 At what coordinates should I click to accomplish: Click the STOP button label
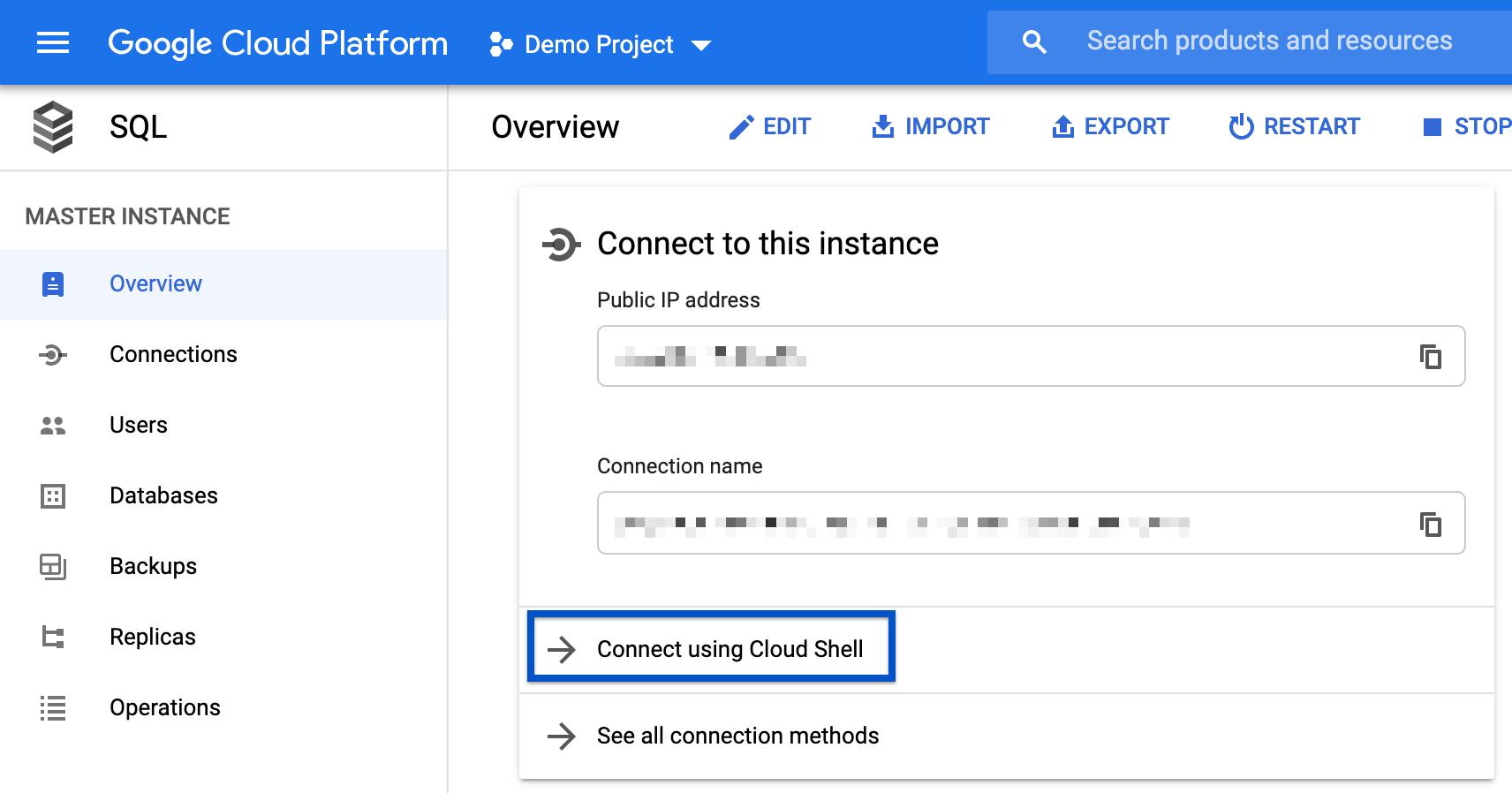point(1483,127)
